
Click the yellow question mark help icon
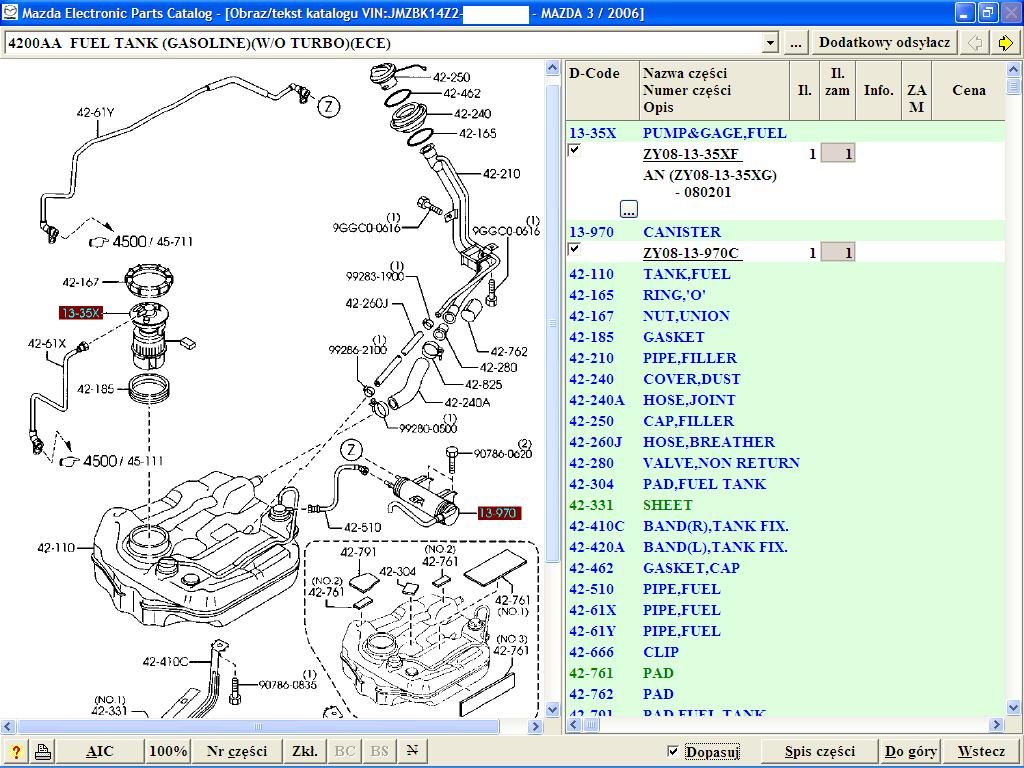(16, 752)
